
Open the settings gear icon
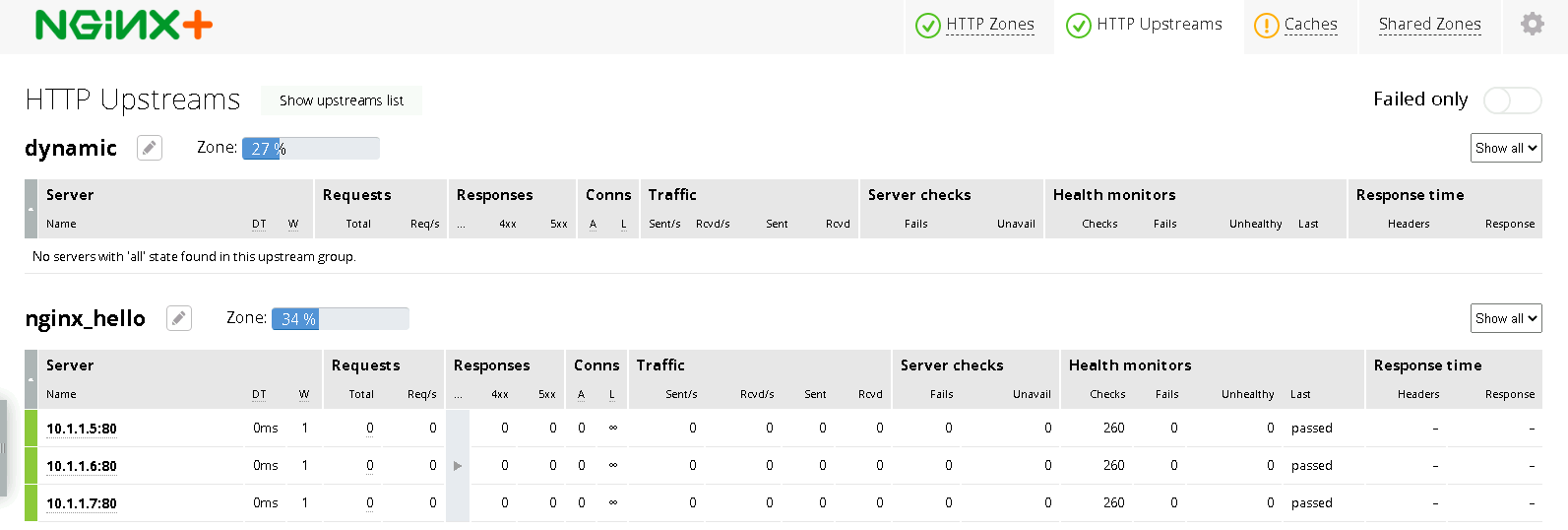(x=1532, y=24)
